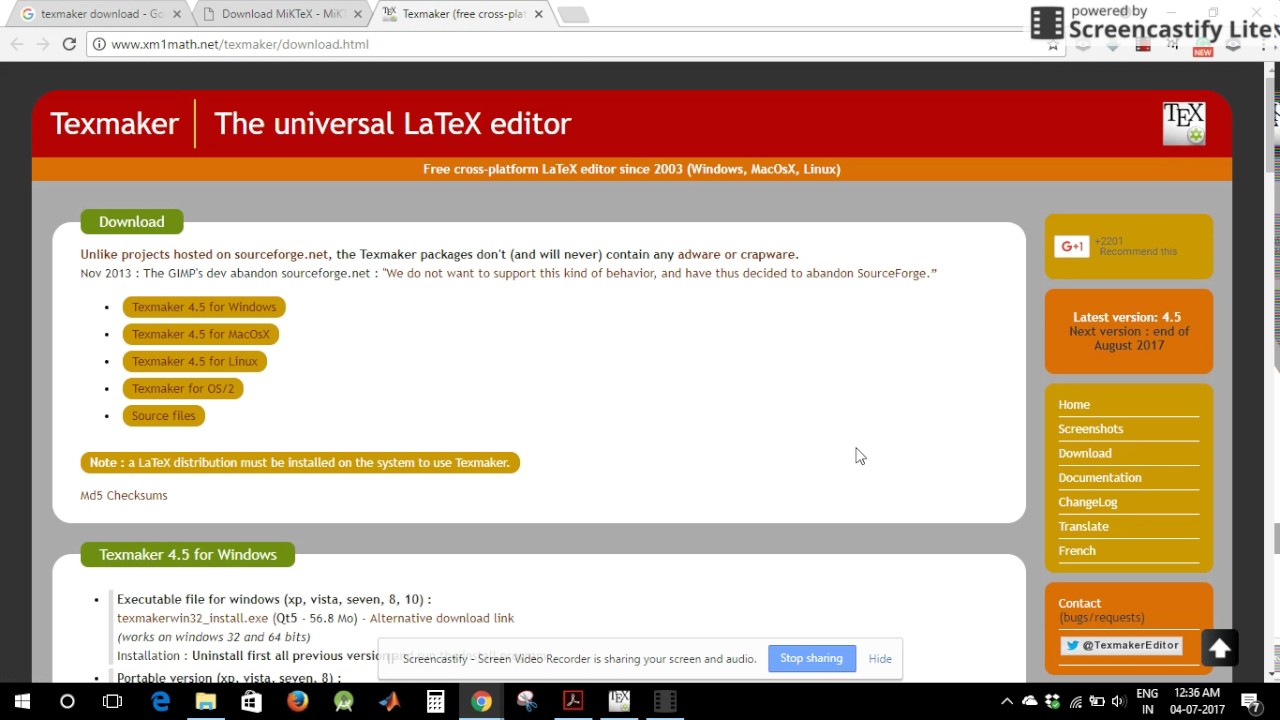
Task: Open Texmaker TeX app on taskbar
Action: coord(619,701)
